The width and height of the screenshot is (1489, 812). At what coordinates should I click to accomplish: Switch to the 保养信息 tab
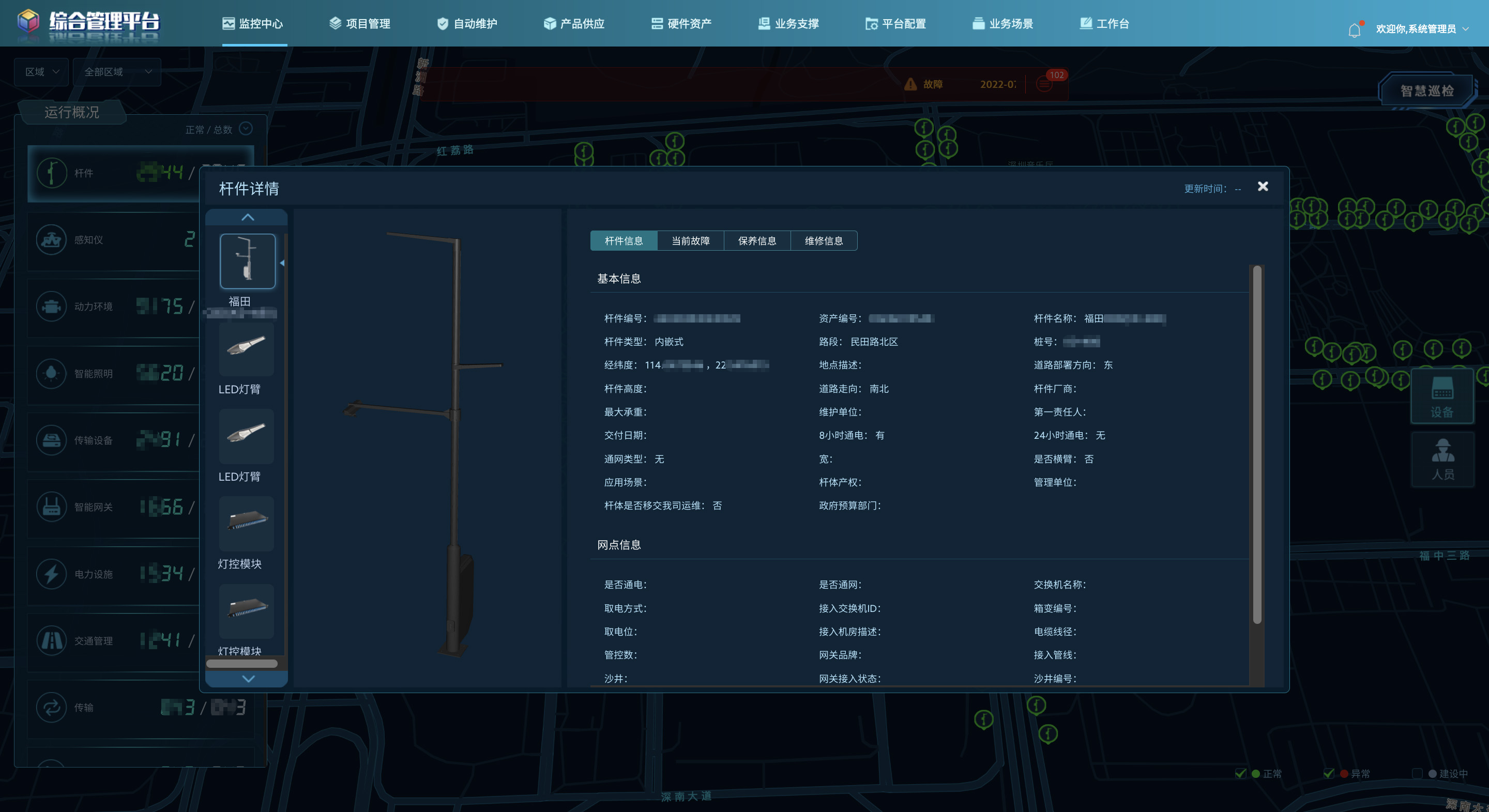coord(757,240)
